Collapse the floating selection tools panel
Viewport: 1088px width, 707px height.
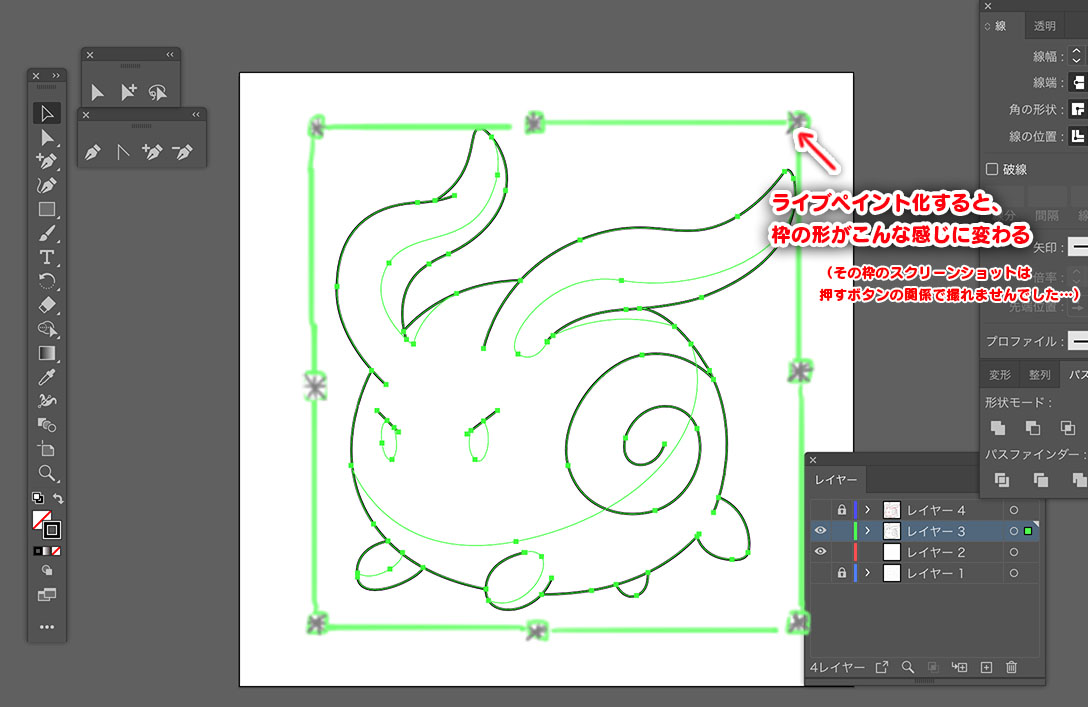coord(170,54)
